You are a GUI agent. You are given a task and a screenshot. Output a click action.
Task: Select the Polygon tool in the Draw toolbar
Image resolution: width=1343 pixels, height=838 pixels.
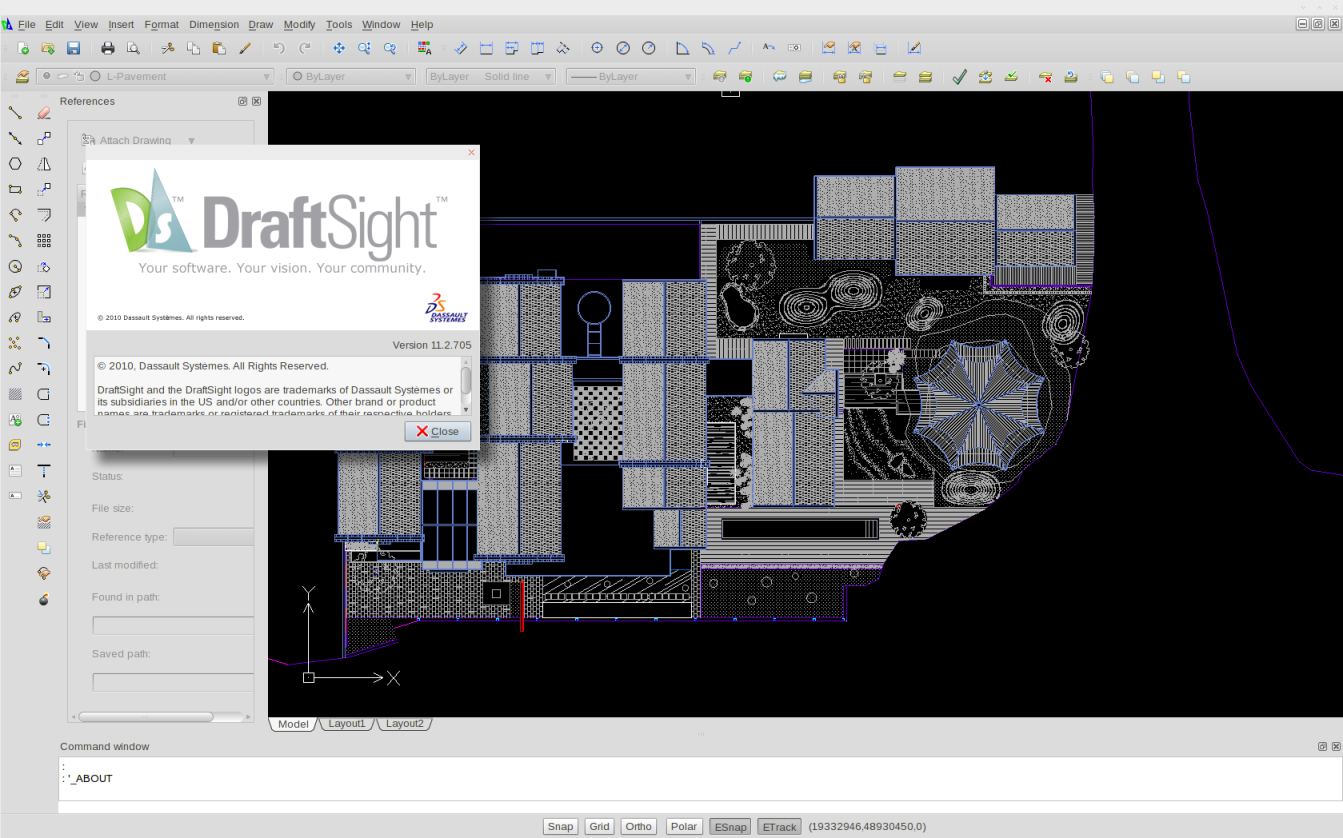coord(15,164)
